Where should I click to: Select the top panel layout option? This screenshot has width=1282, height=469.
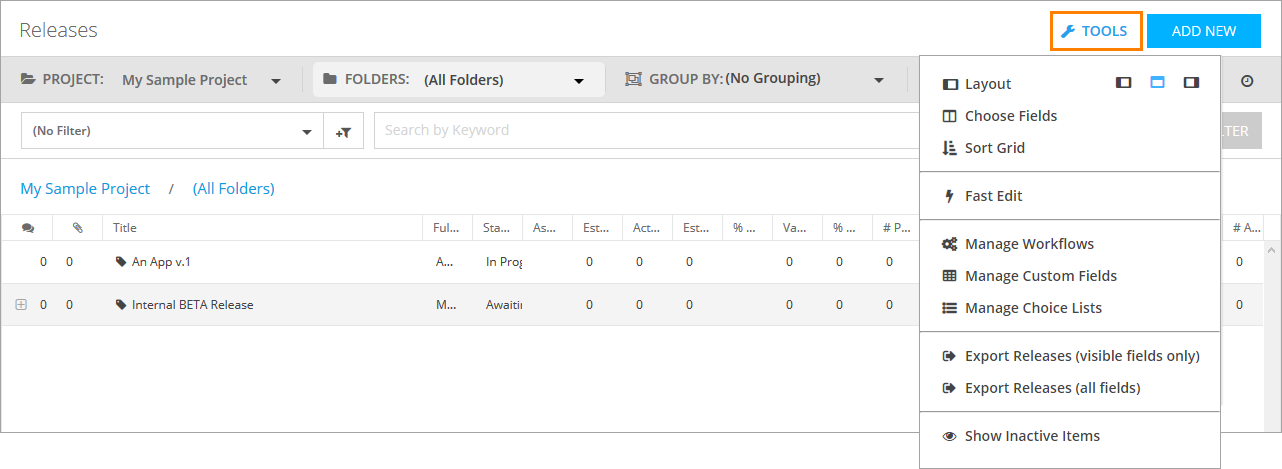pyautogui.click(x=1157, y=83)
